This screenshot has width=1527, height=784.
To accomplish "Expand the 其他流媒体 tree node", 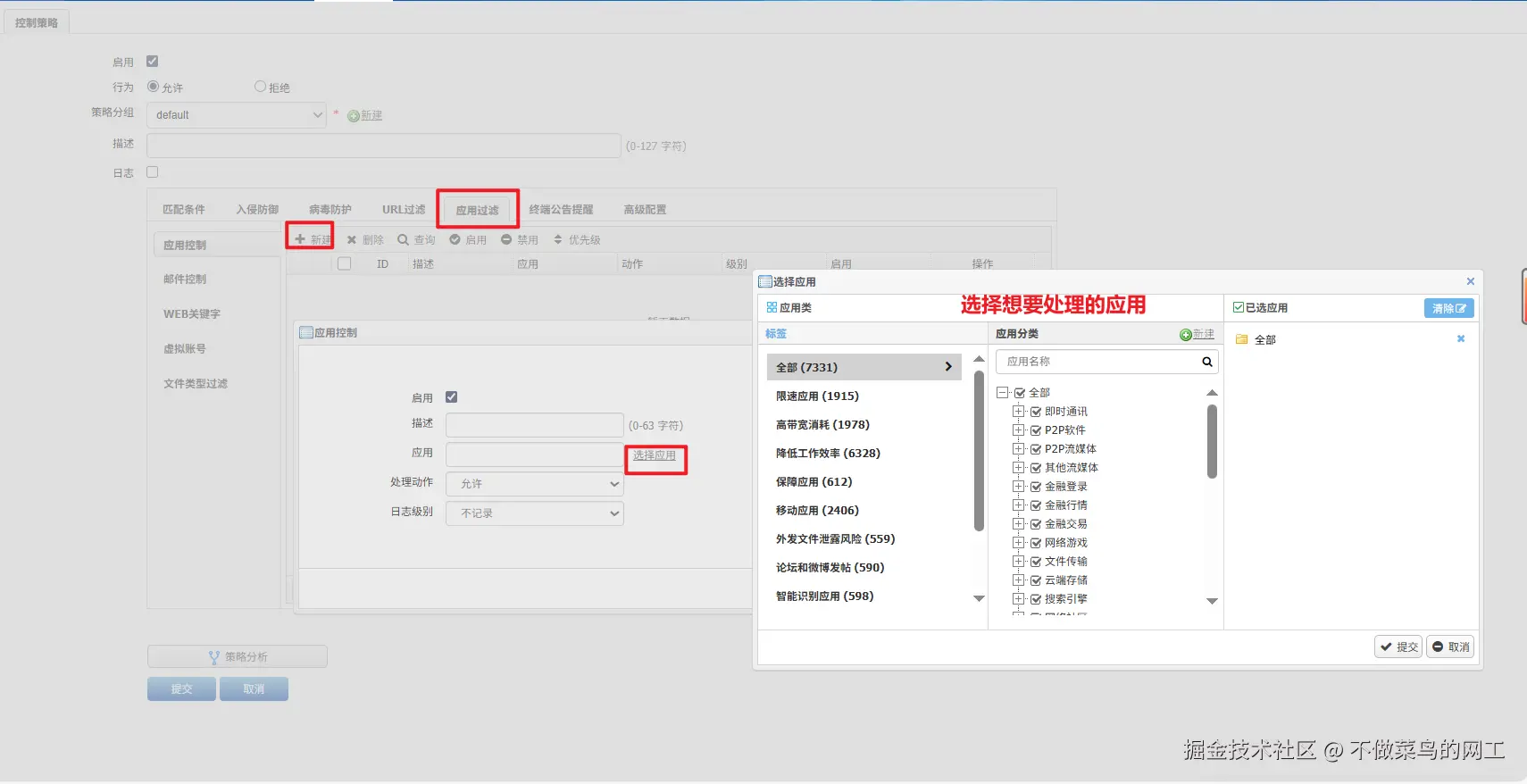I will pyautogui.click(x=1018, y=467).
